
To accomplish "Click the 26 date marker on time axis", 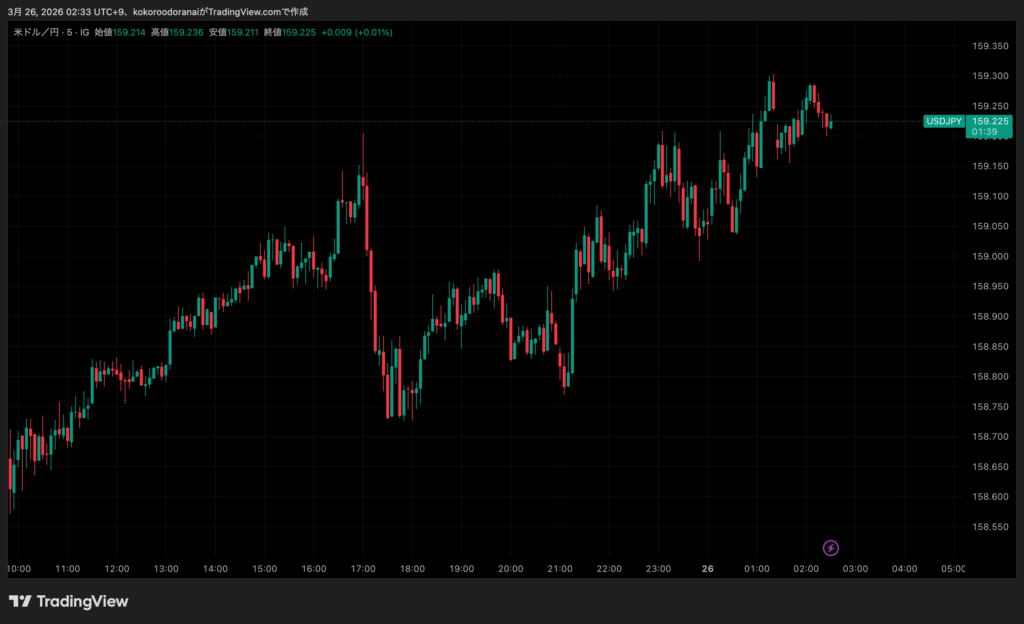I will click(x=707, y=569).
